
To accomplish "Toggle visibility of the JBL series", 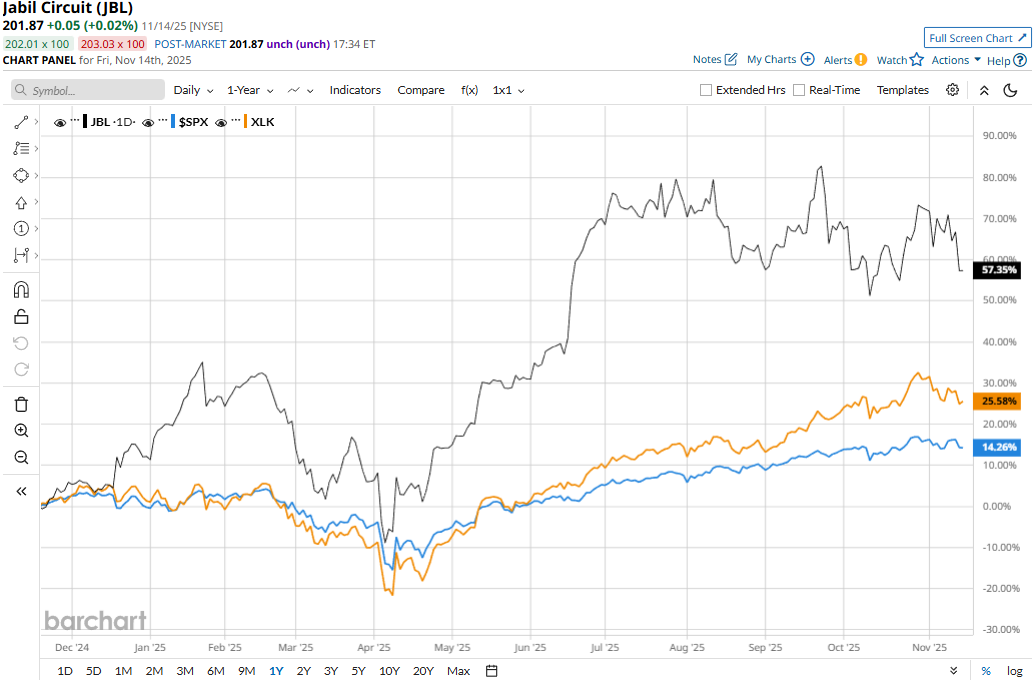I will coord(60,123).
